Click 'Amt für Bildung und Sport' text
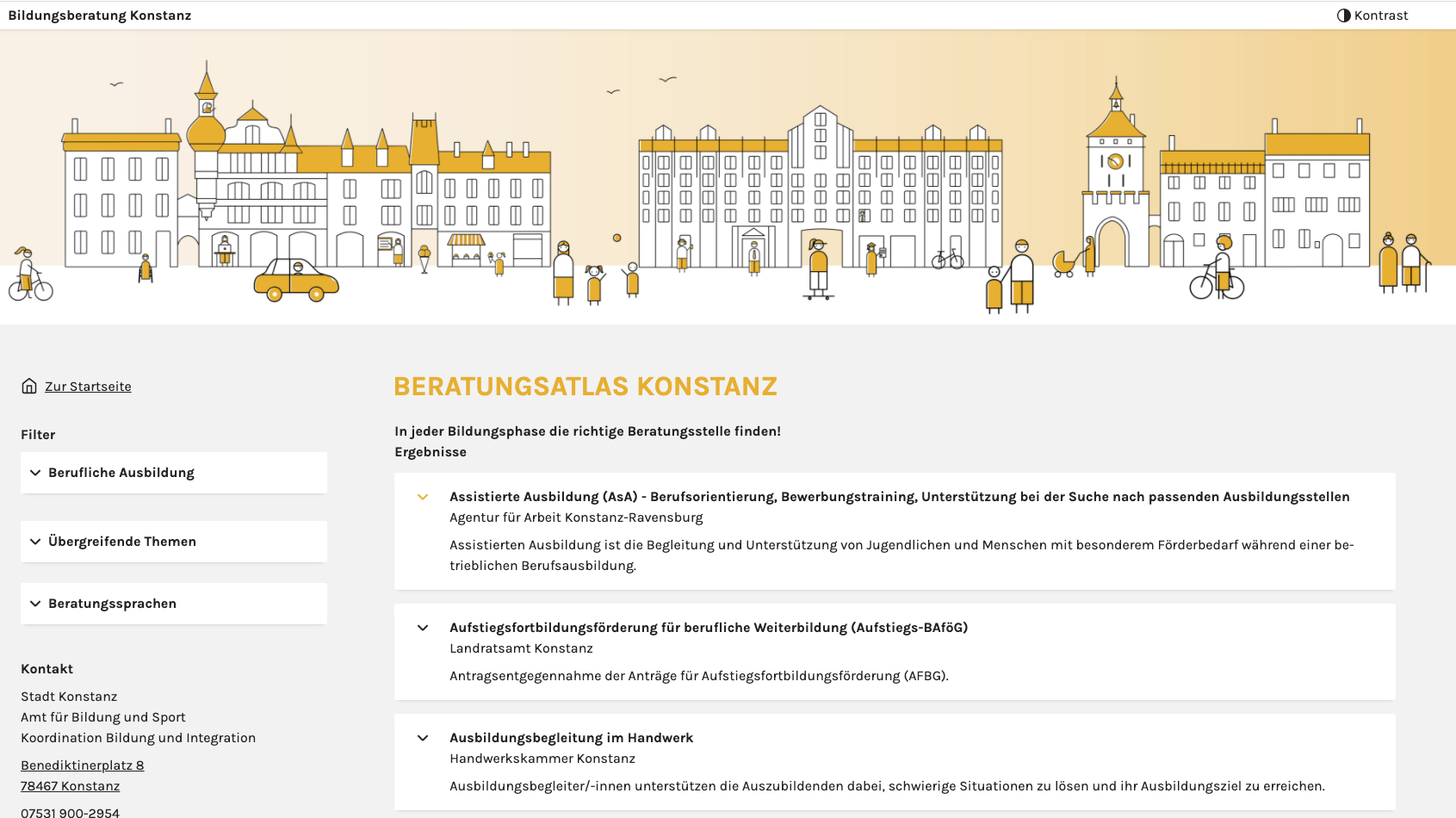 (103, 717)
